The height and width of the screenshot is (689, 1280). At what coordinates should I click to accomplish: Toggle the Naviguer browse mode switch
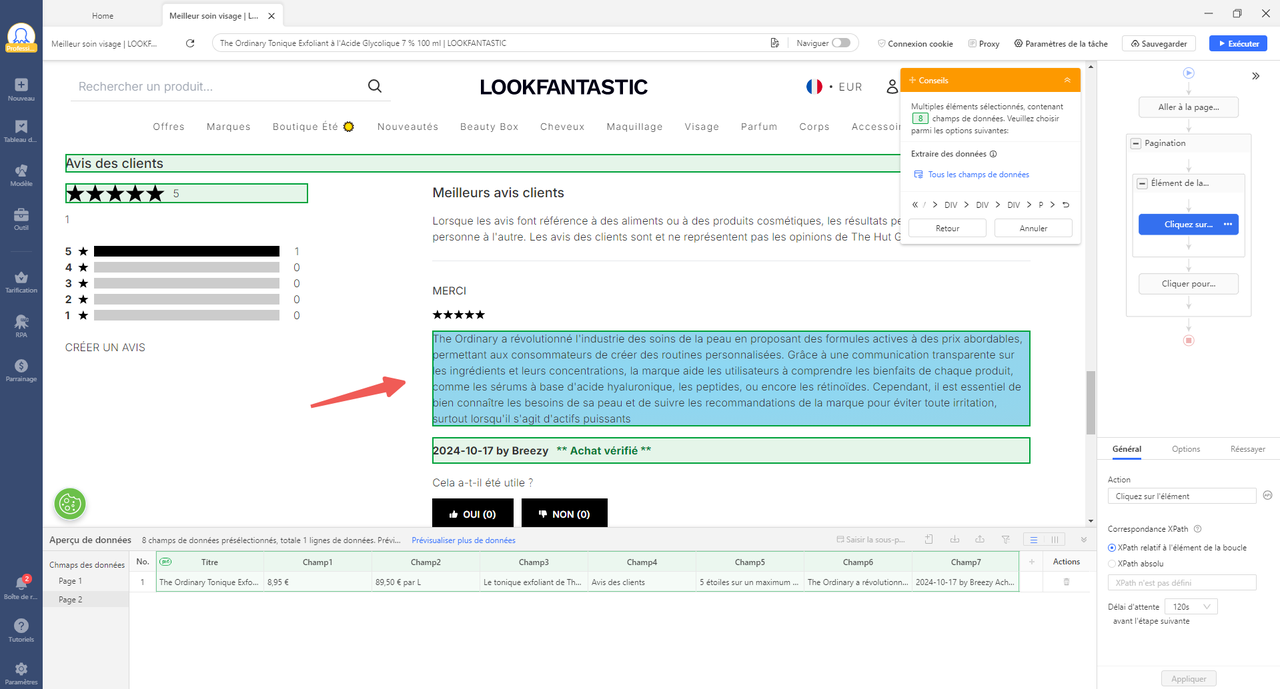[841, 43]
